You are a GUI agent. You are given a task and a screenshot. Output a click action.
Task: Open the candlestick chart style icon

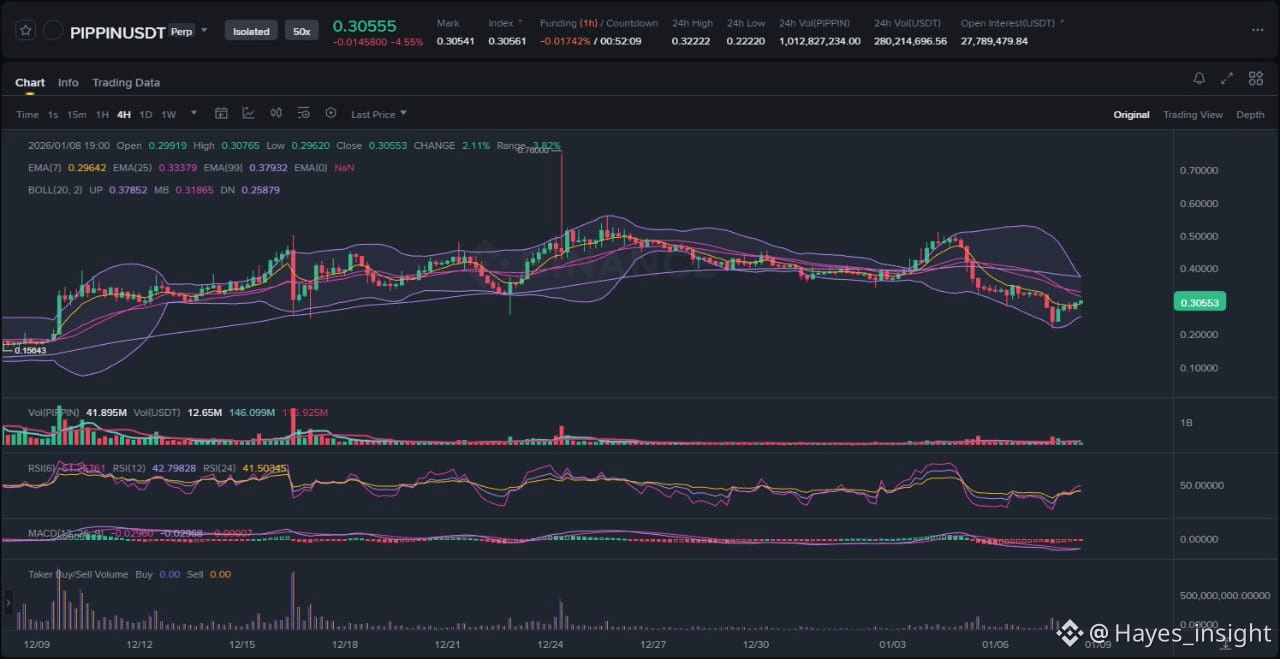[x=276, y=114]
